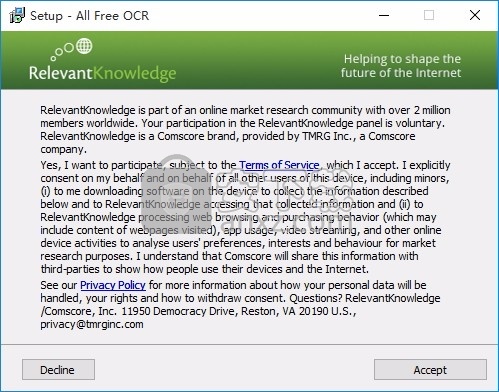Open the Terms of Service link
499x392 pixels.
pyautogui.click(x=279, y=165)
